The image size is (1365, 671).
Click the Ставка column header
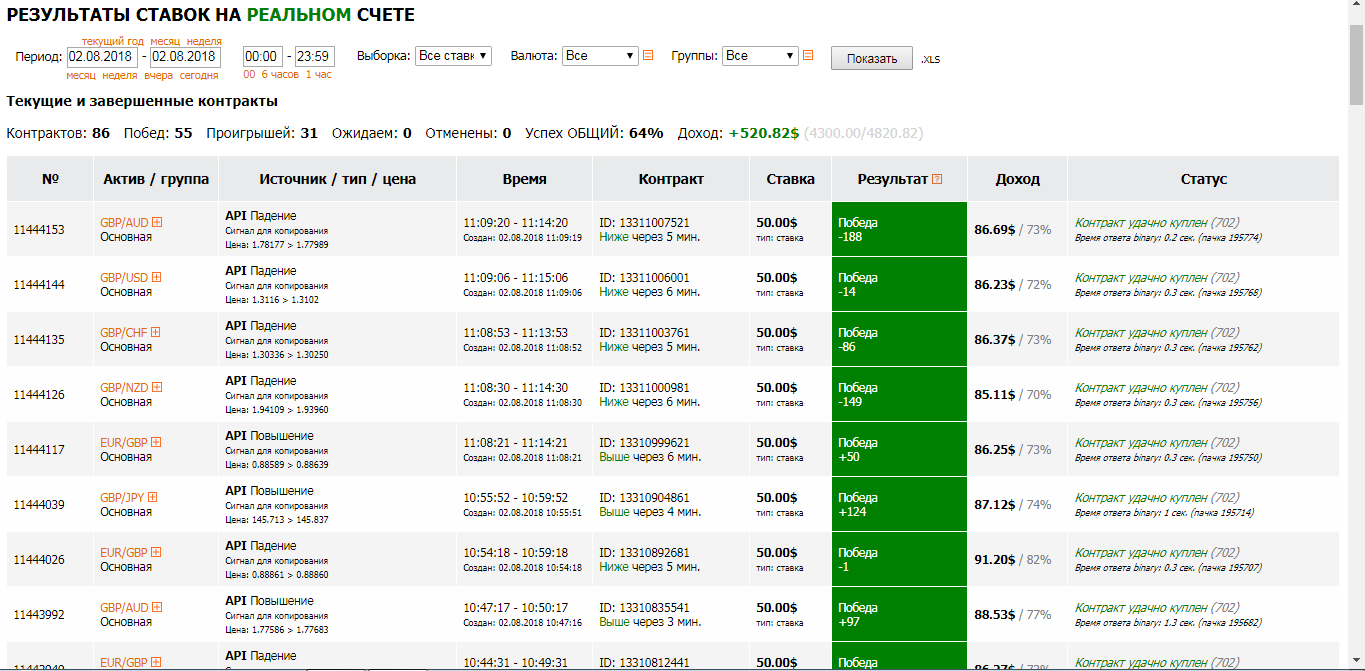pos(791,179)
